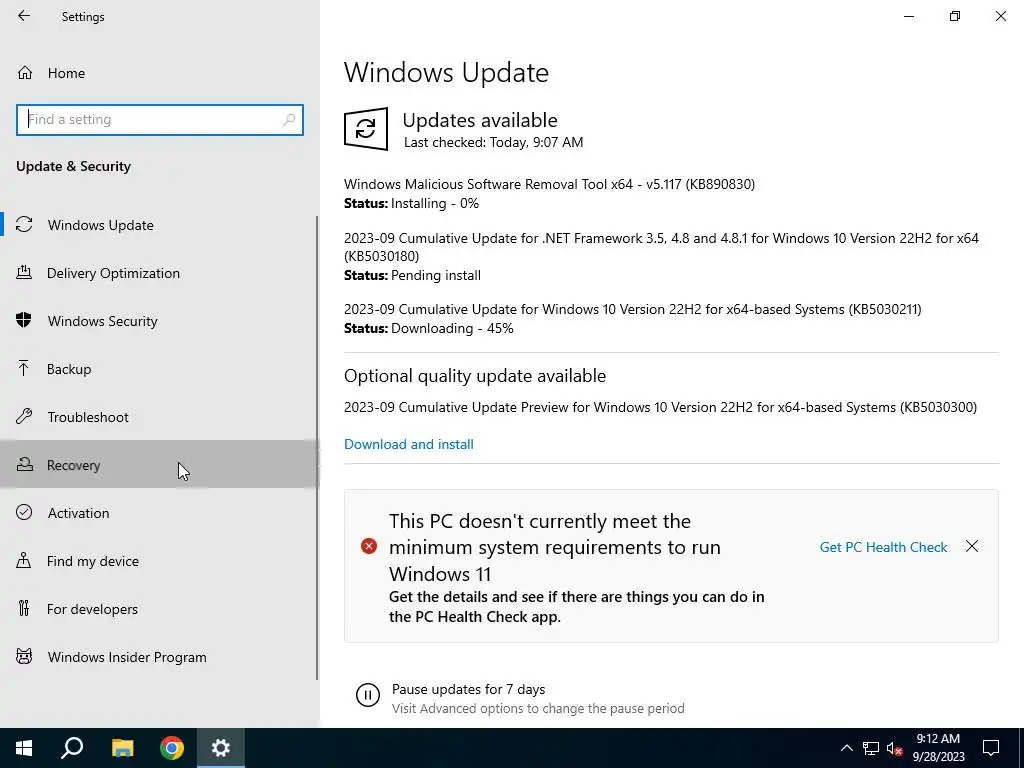Click the Backup upload arrow icon
This screenshot has width=1024, height=768.
coord(24,369)
